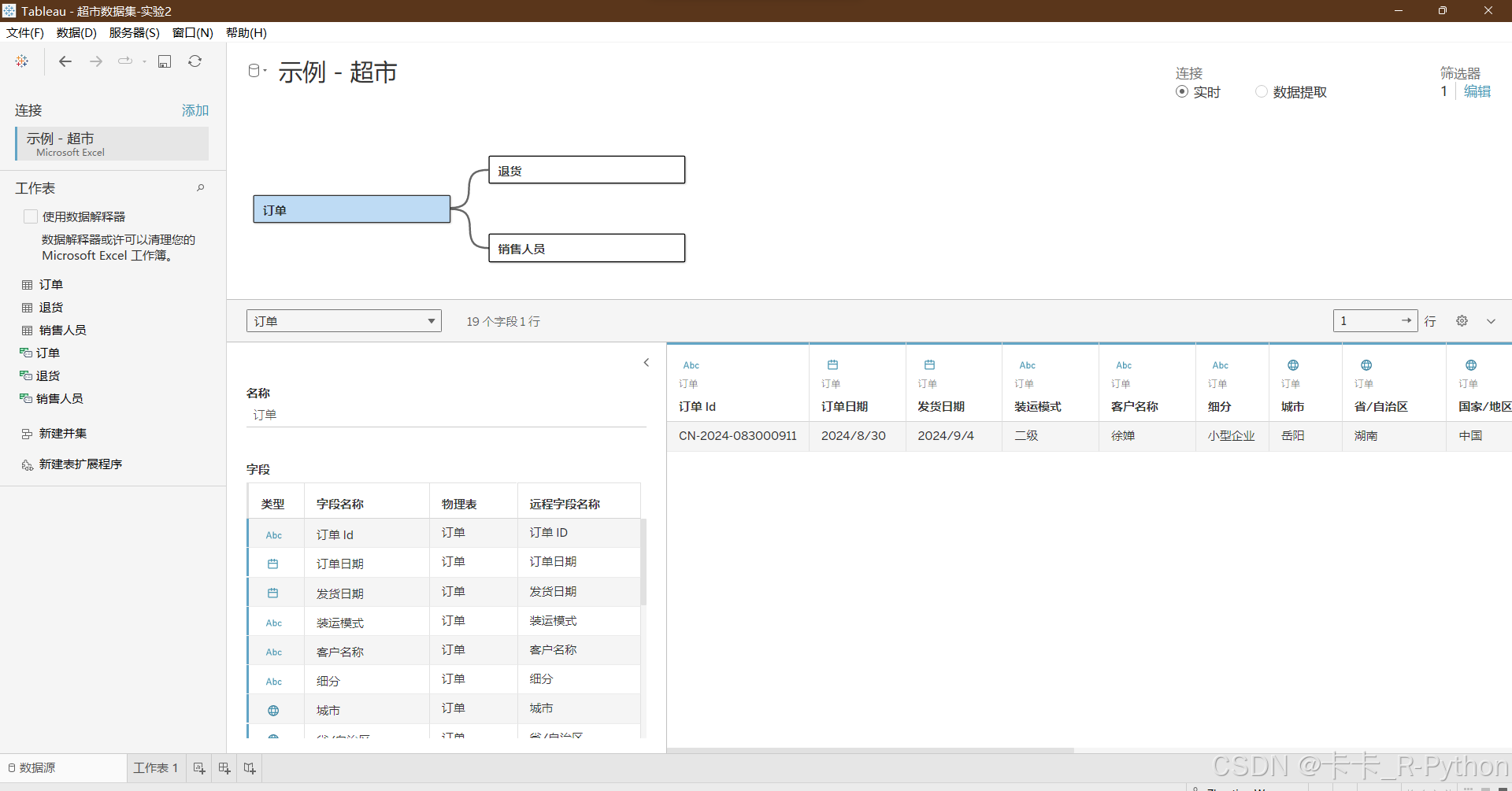This screenshot has height=791, width=1512.
Task: Click the Abc icon in the 细分 field row
Action: click(x=274, y=682)
